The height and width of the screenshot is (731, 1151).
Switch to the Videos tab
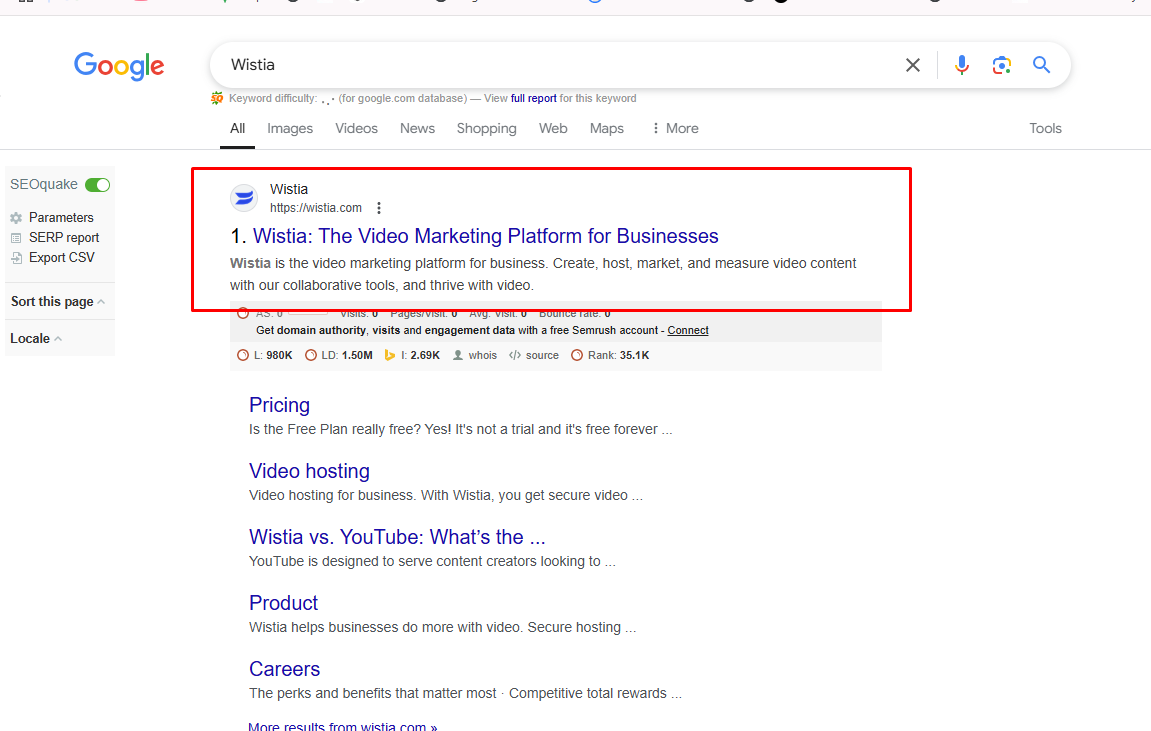[x=356, y=128]
